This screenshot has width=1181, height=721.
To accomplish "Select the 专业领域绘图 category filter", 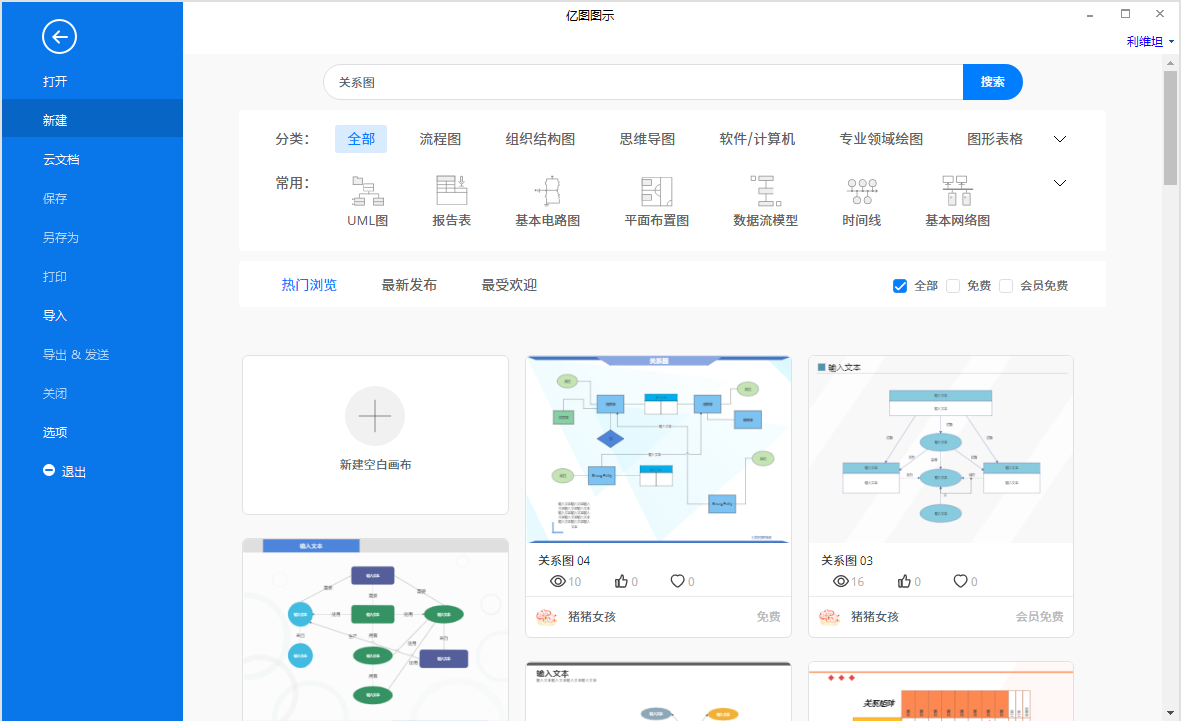I will (x=881, y=139).
